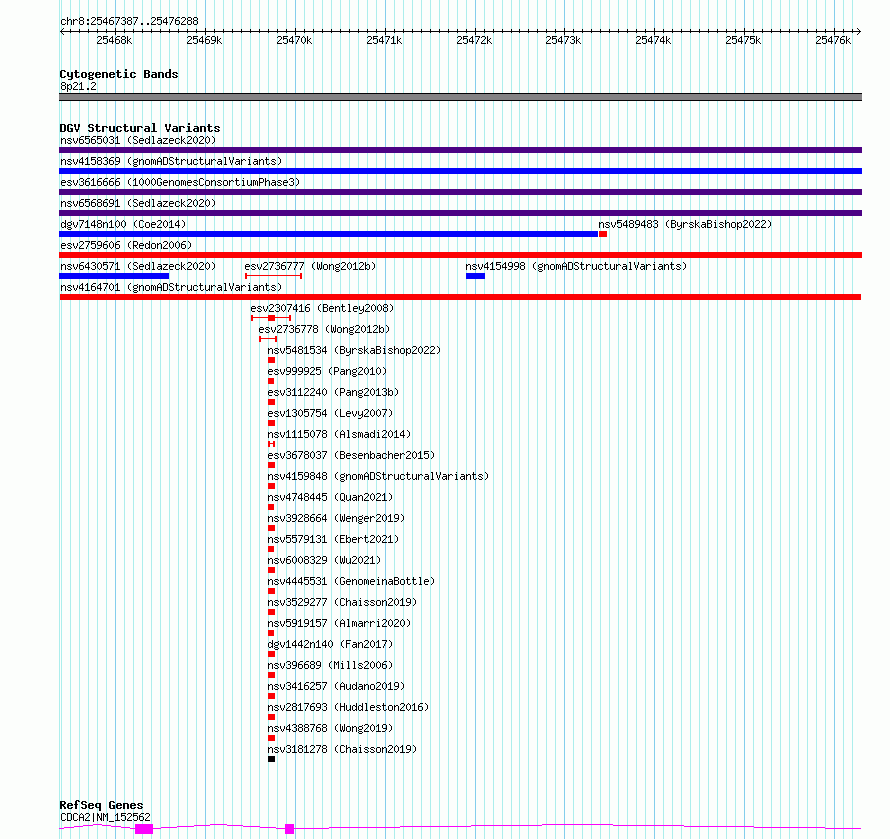Click the 25470k ruler tick label
Screen dimensions: 890x839
coord(294,40)
